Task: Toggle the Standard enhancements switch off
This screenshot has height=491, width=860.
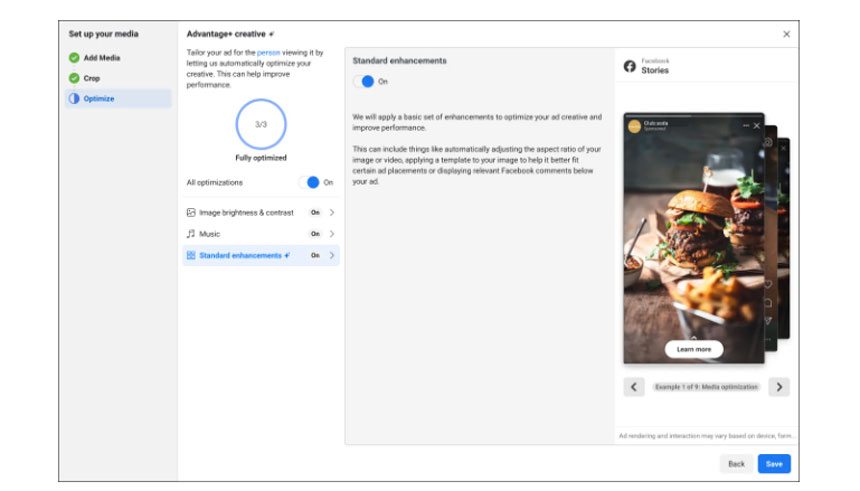Action: pyautogui.click(x=364, y=81)
